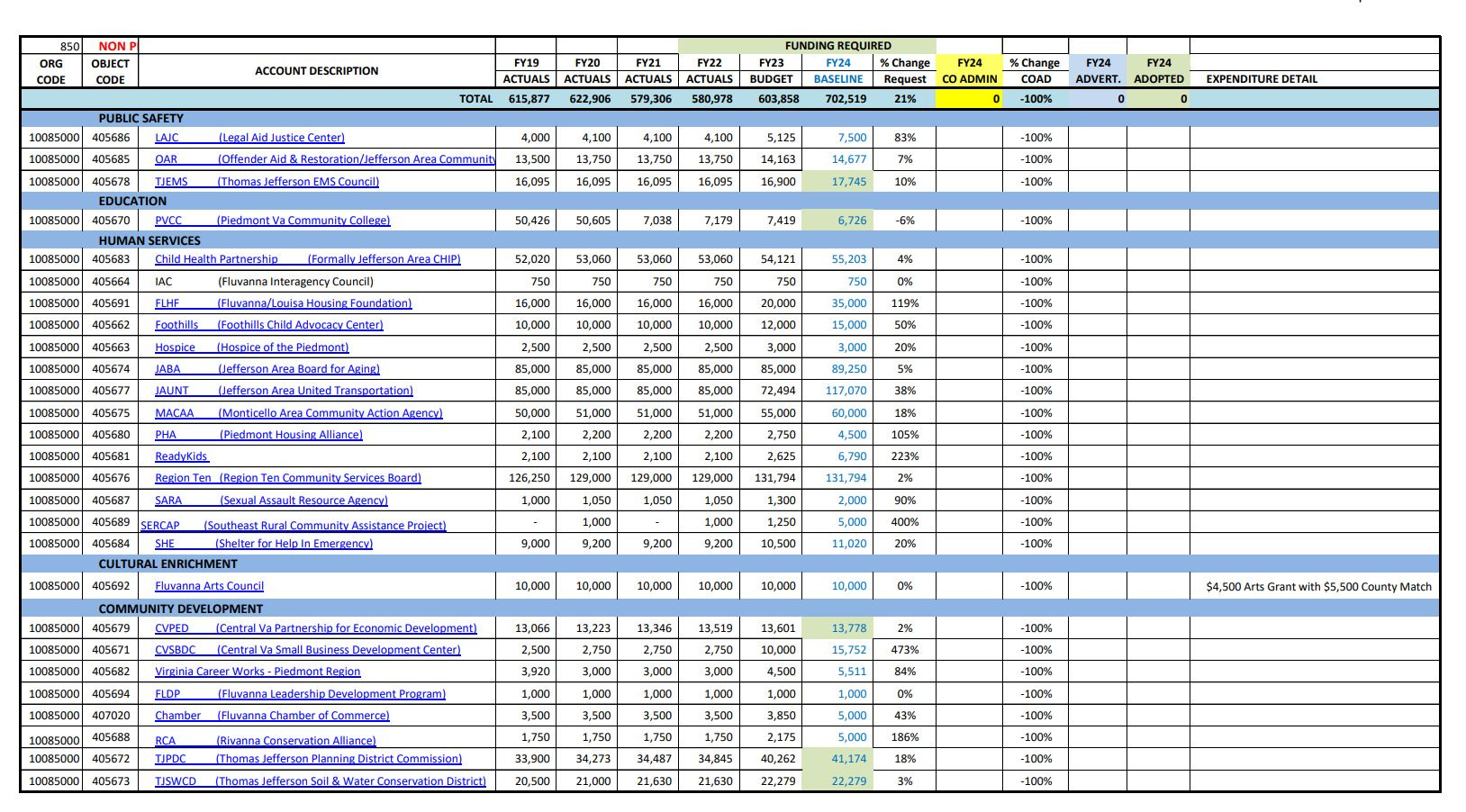The width and height of the screenshot is (1466, 812).
Task: Open the LAJC Legal Aid Justice Center link
Action: (x=249, y=138)
